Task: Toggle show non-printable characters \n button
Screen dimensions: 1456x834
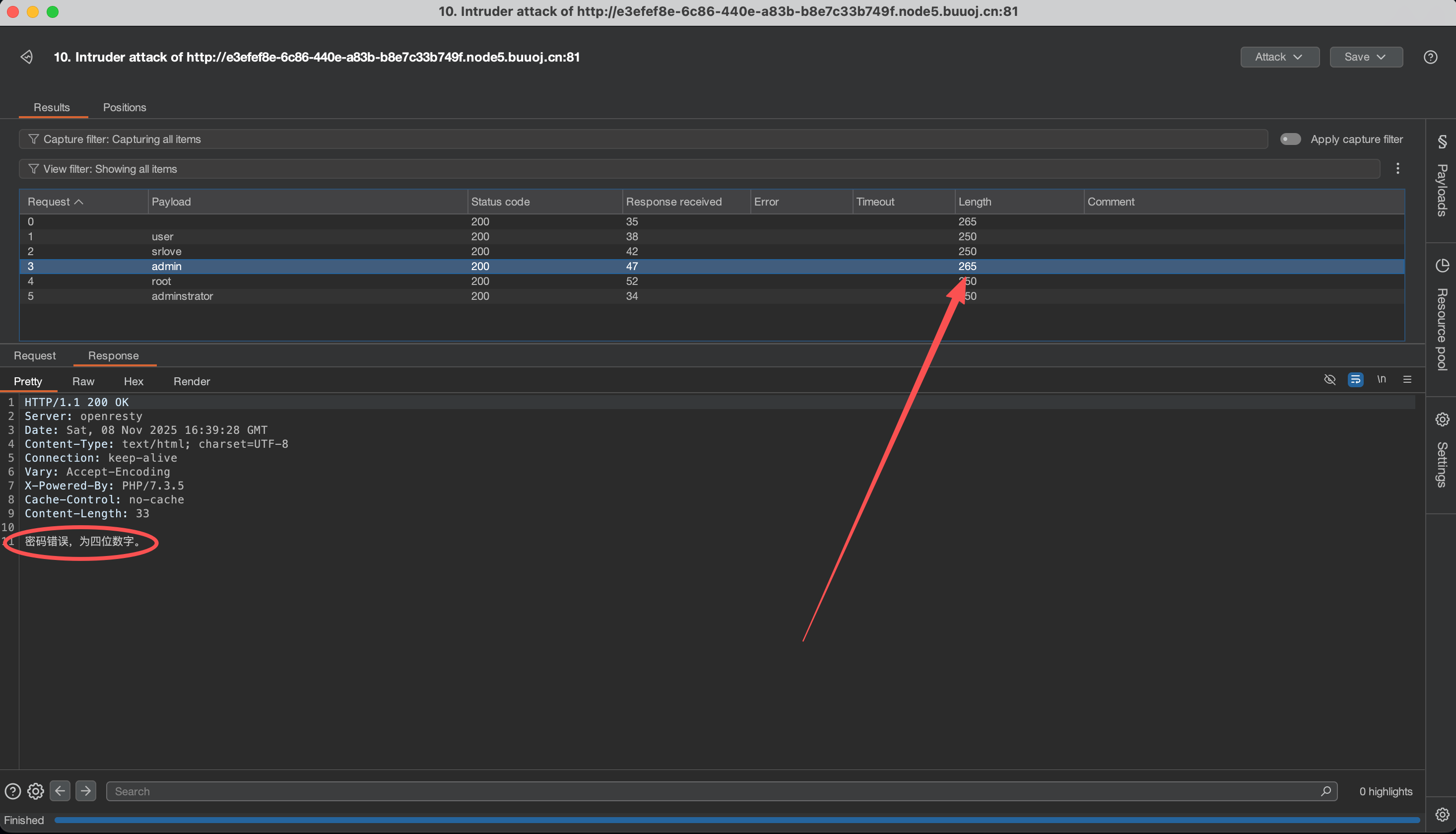Action: pyautogui.click(x=1382, y=379)
